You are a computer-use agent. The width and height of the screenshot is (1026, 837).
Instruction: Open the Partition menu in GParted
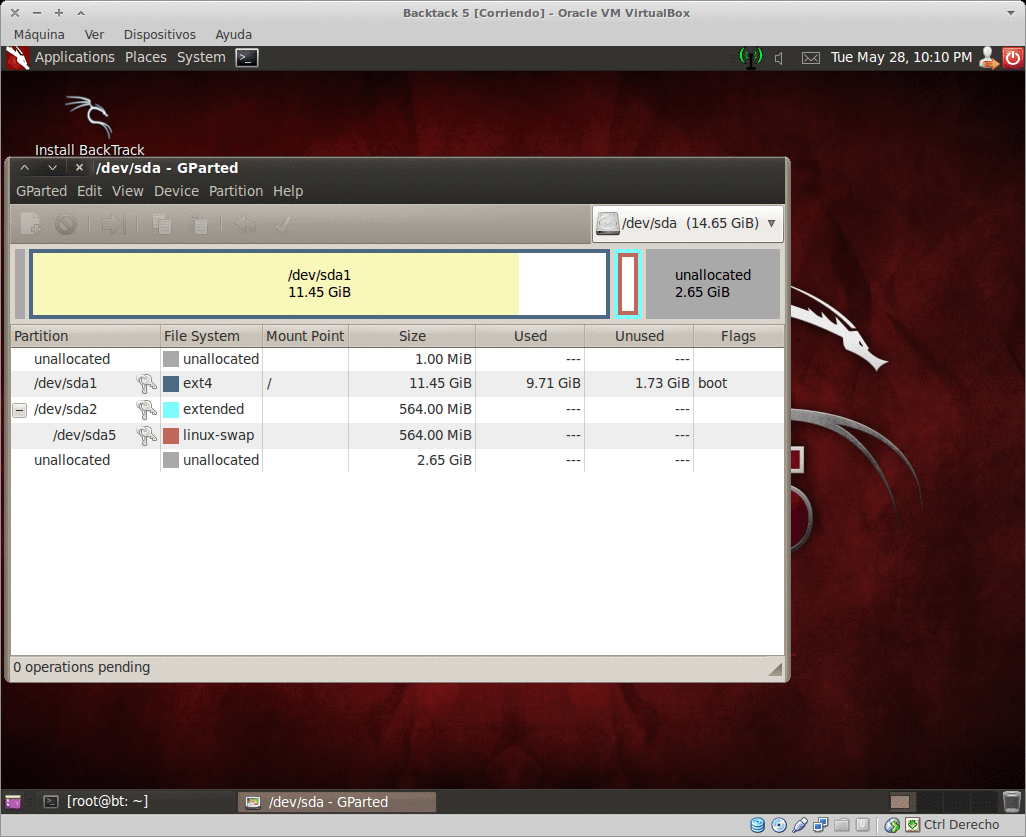click(235, 191)
